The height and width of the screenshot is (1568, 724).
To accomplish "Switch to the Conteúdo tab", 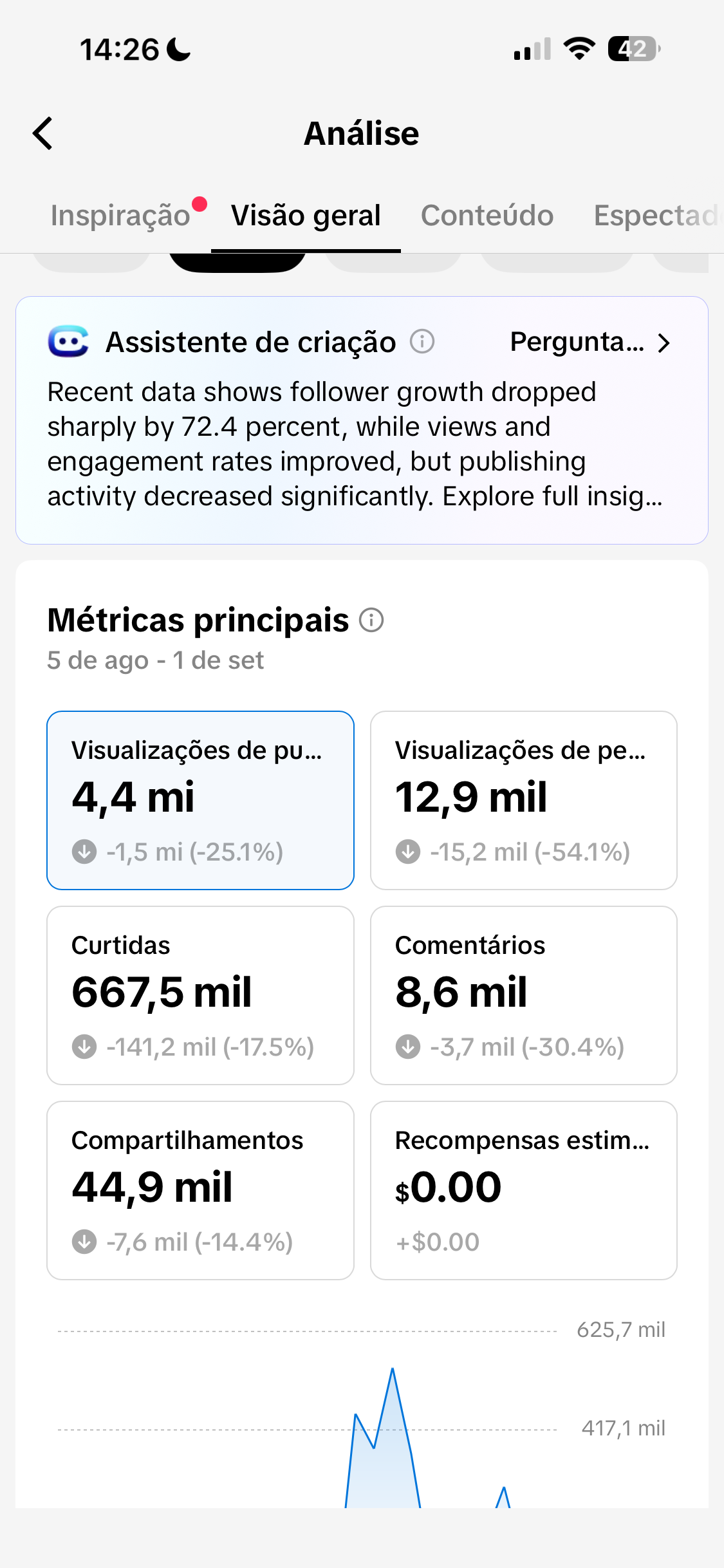I will point(487,216).
